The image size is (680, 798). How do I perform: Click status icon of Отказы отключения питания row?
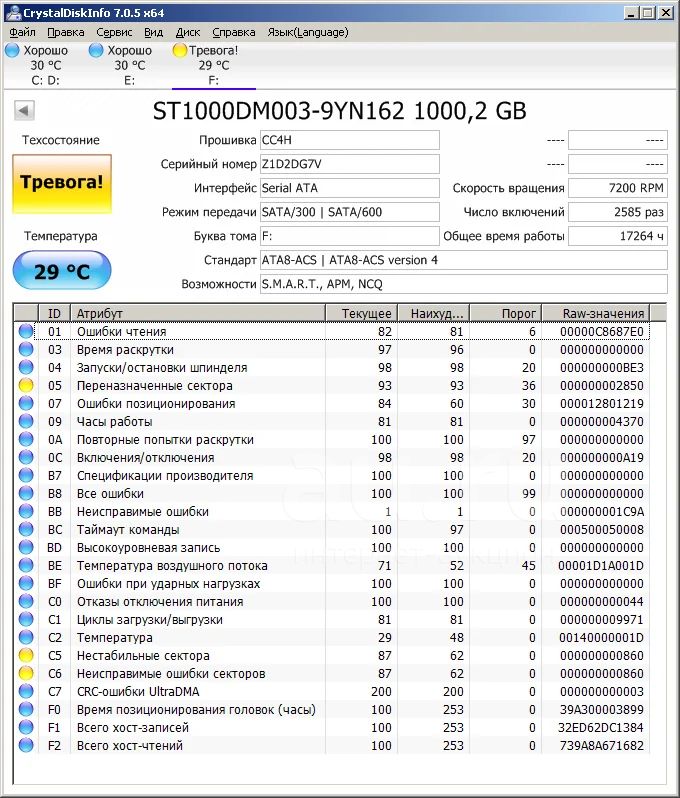click(x=26, y=601)
